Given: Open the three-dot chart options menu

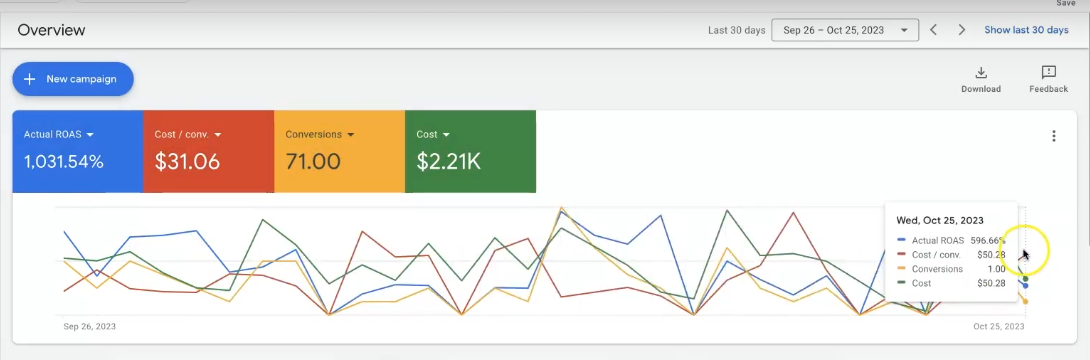Looking at the screenshot, I should [x=1054, y=136].
